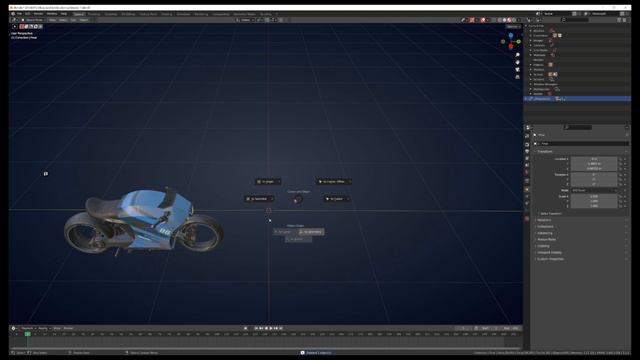Open the Scene properties tab icon

[x=527, y=165]
